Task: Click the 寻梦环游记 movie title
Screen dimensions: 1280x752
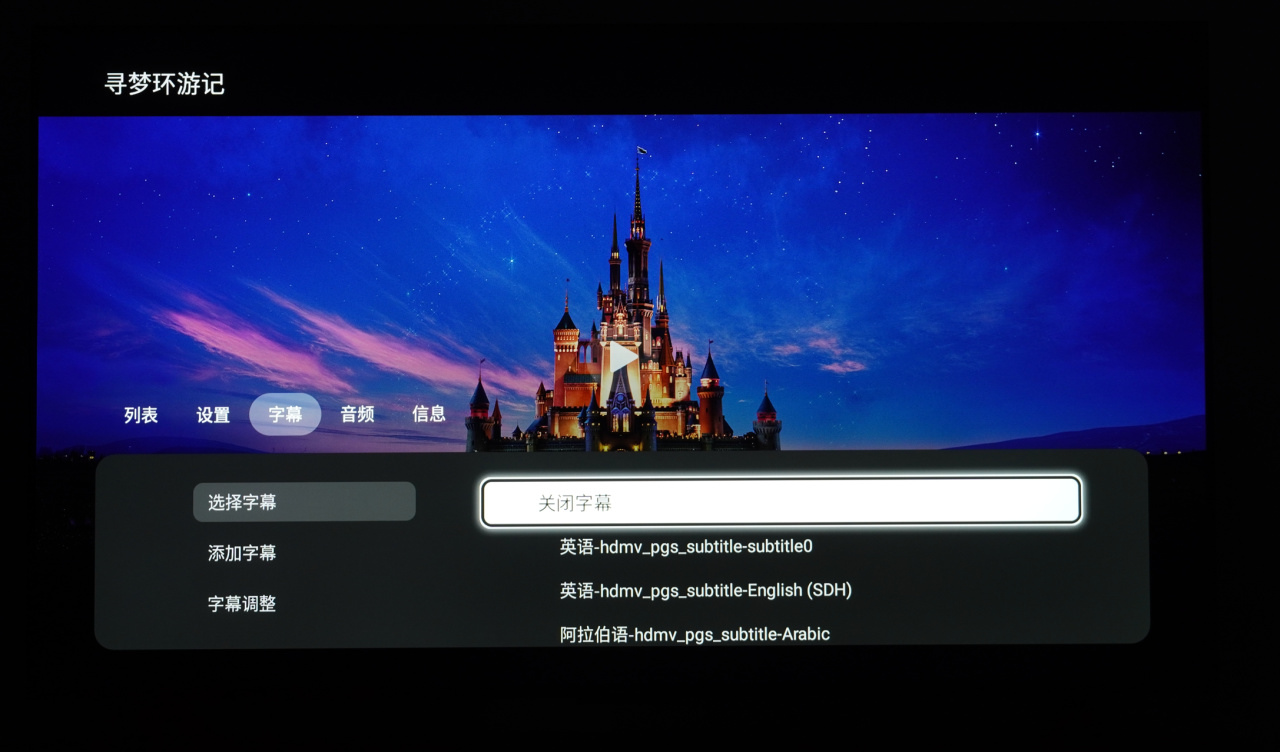Action: point(164,84)
